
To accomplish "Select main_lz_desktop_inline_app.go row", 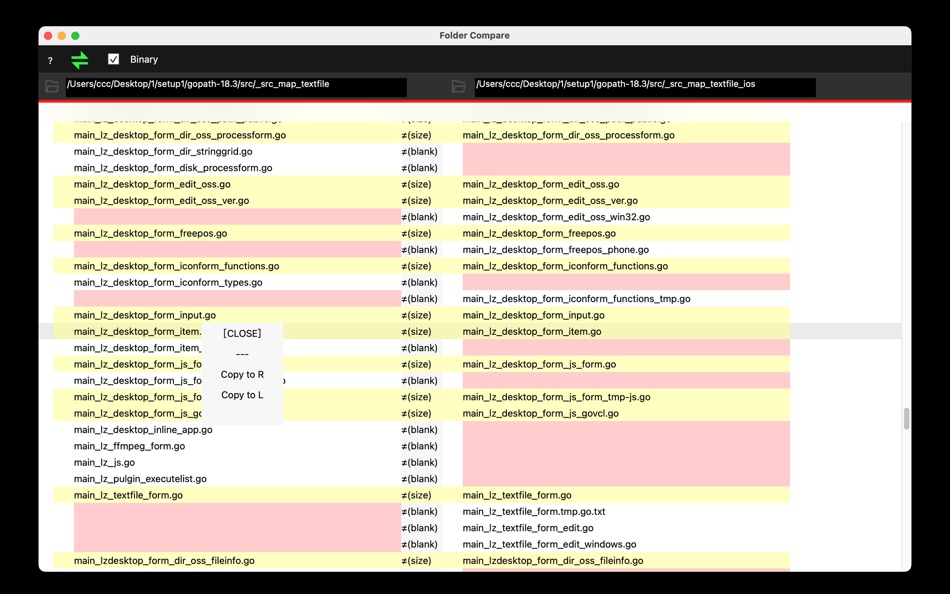I will (143, 430).
